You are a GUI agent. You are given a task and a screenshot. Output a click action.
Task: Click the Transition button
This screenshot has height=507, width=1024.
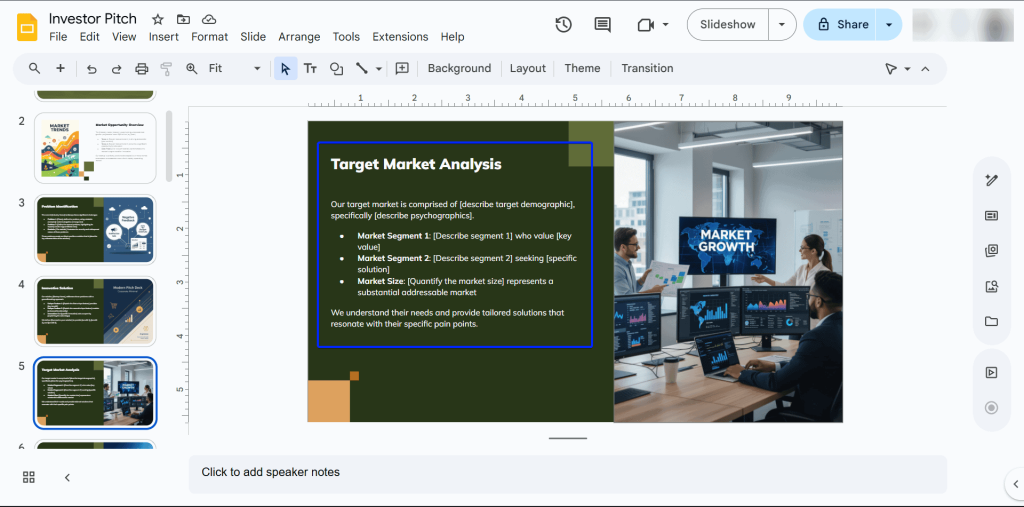tap(647, 69)
